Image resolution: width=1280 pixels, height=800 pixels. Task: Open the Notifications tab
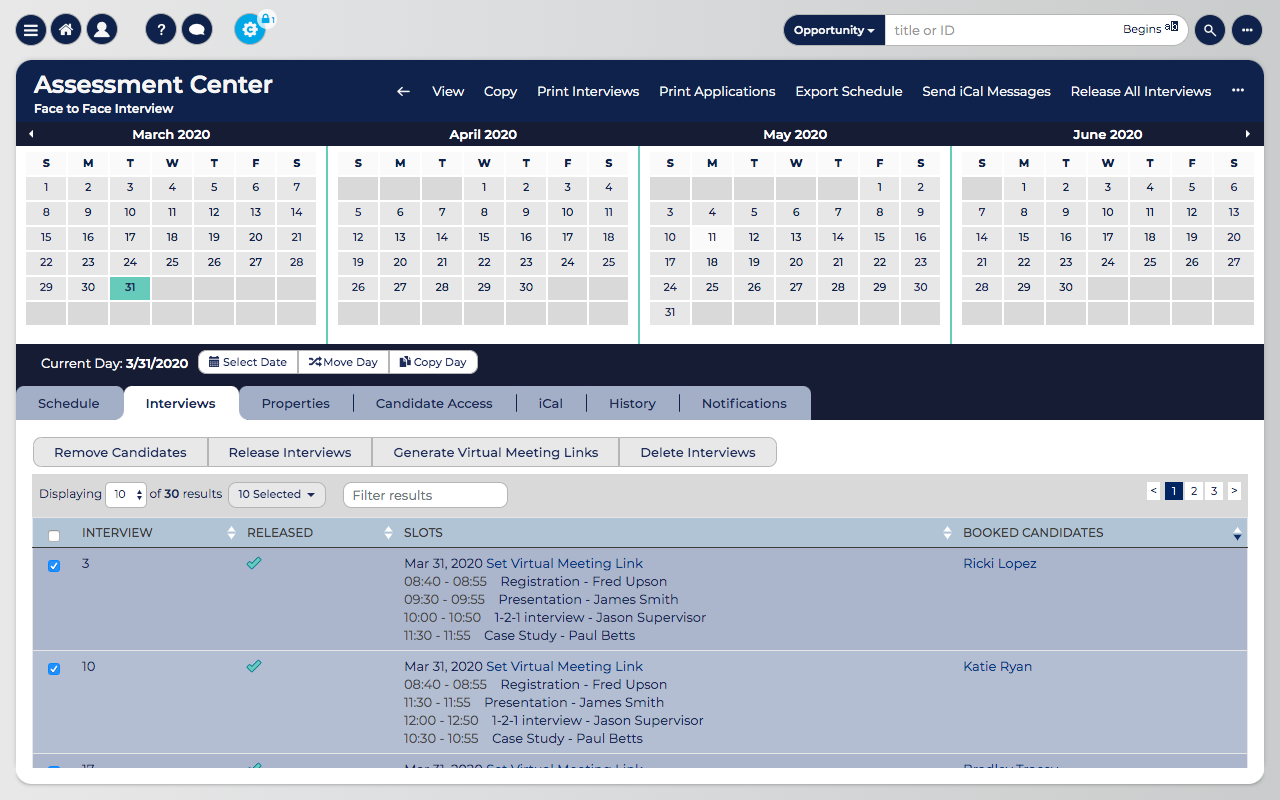pyautogui.click(x=744, y=403)
